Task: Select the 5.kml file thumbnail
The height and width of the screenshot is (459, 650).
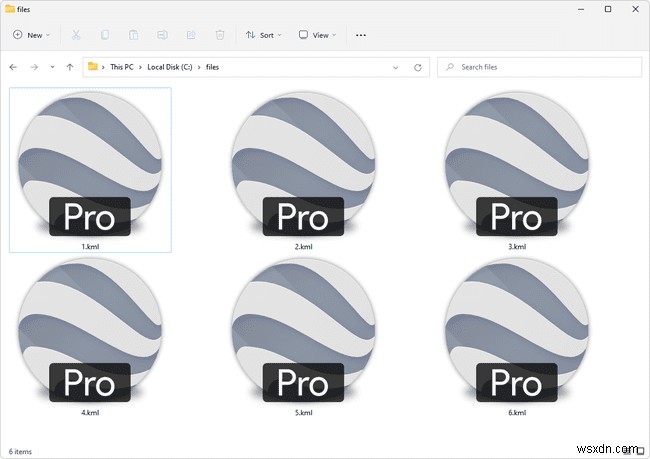Action: point(303,330)
